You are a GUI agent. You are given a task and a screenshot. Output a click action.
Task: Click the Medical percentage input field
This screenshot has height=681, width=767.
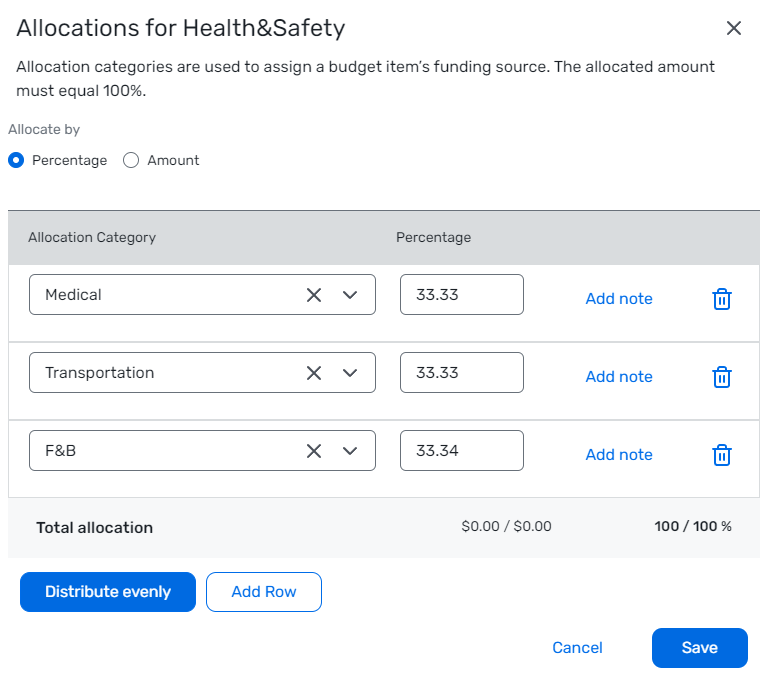(x=461, y=295)
